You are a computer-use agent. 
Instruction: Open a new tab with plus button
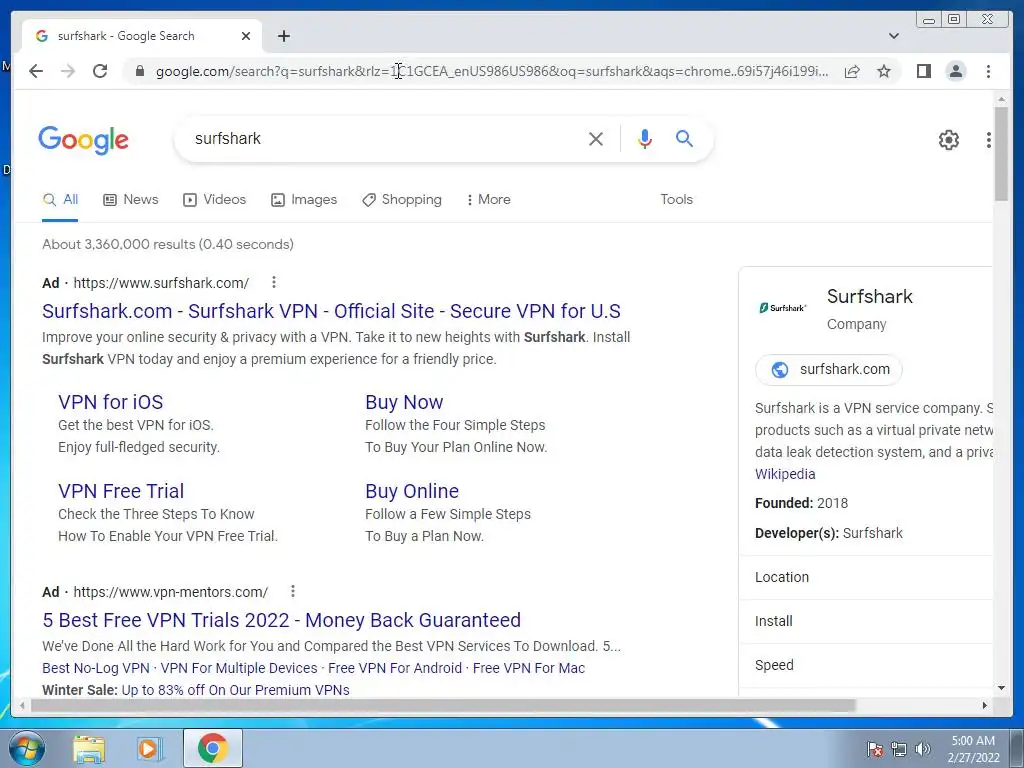pos(283,36)
